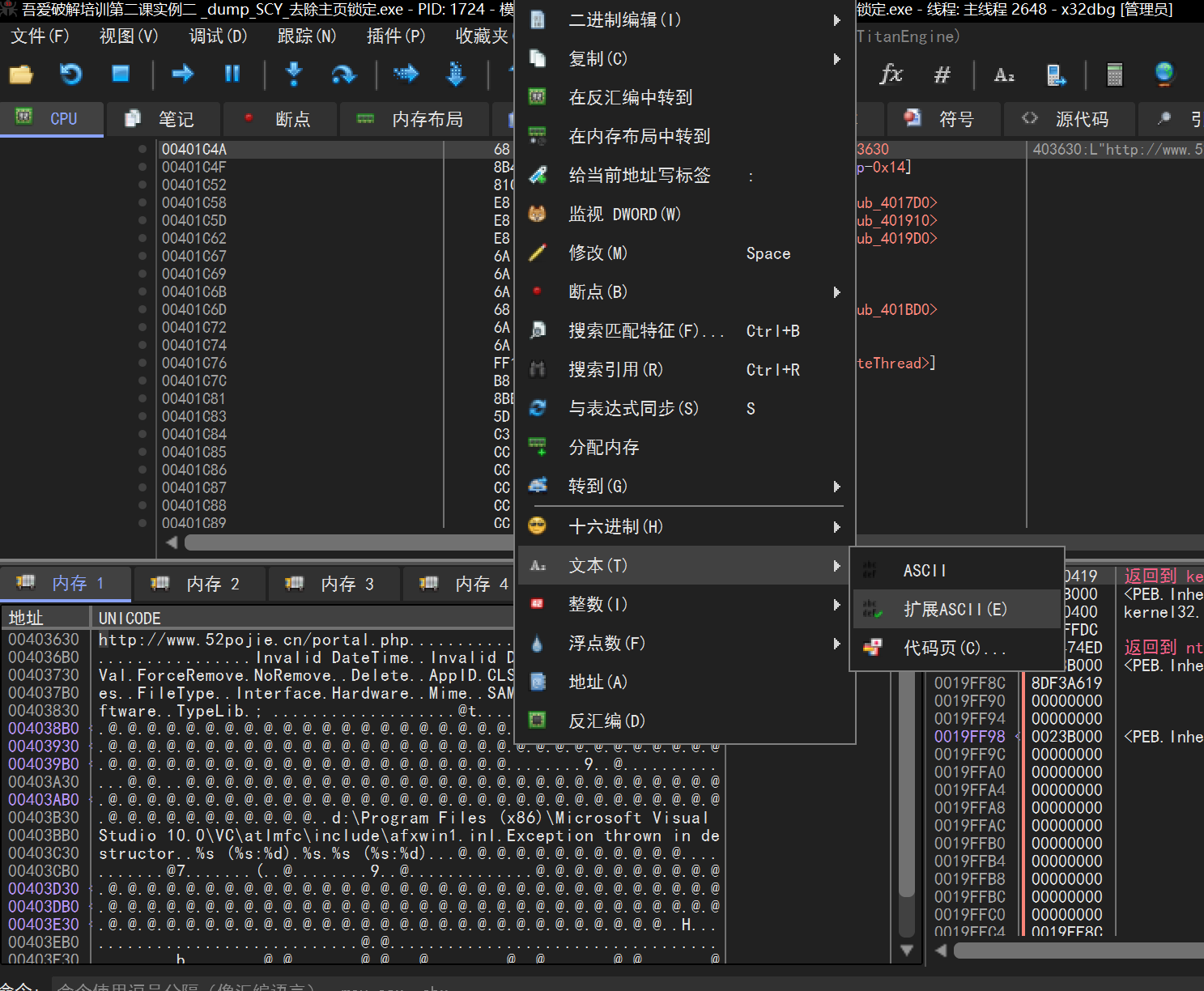
Task: Click the fx functions toolbar icon
Action: click(891, 74)
